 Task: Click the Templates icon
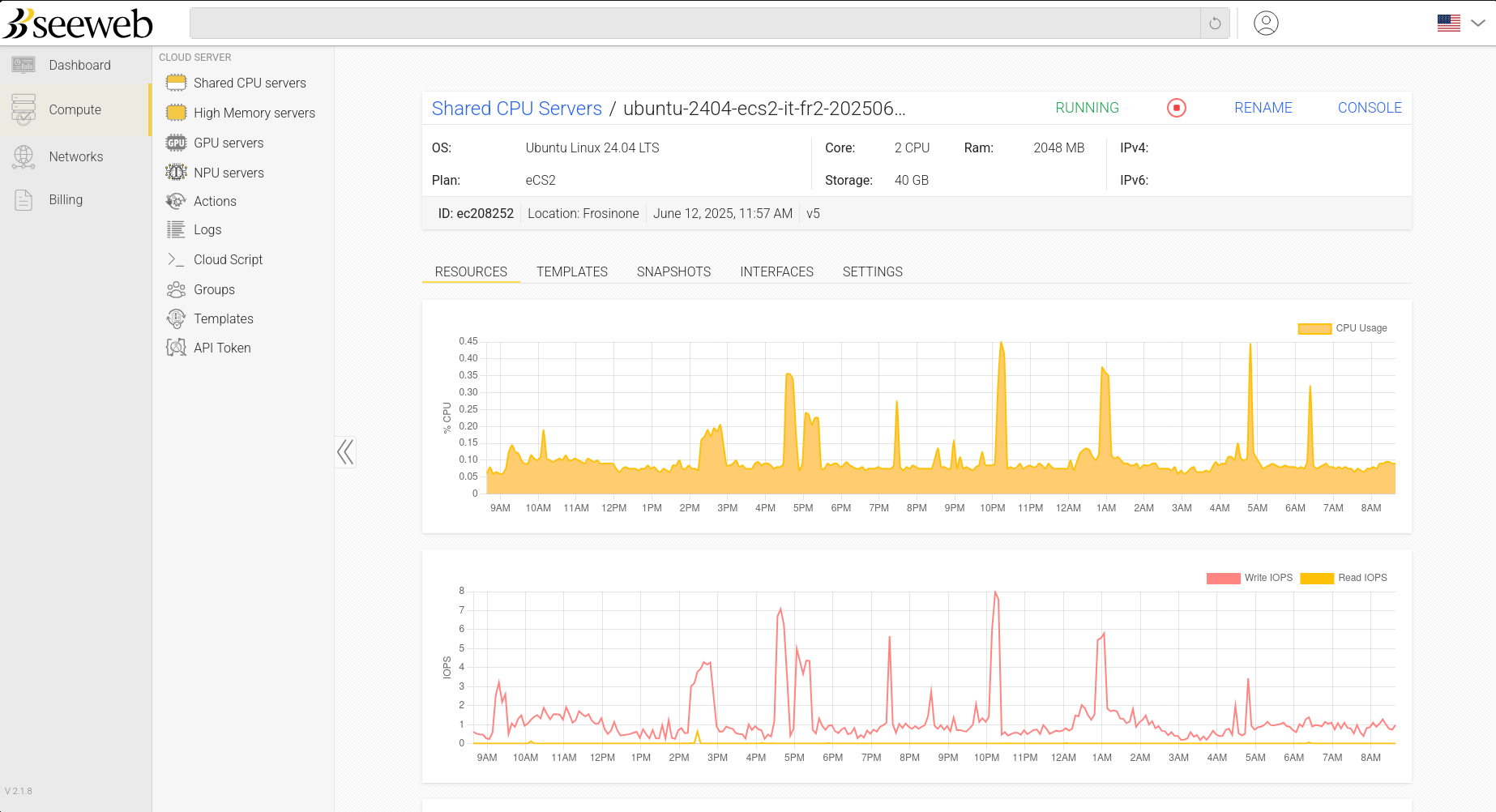pos(176,318)
